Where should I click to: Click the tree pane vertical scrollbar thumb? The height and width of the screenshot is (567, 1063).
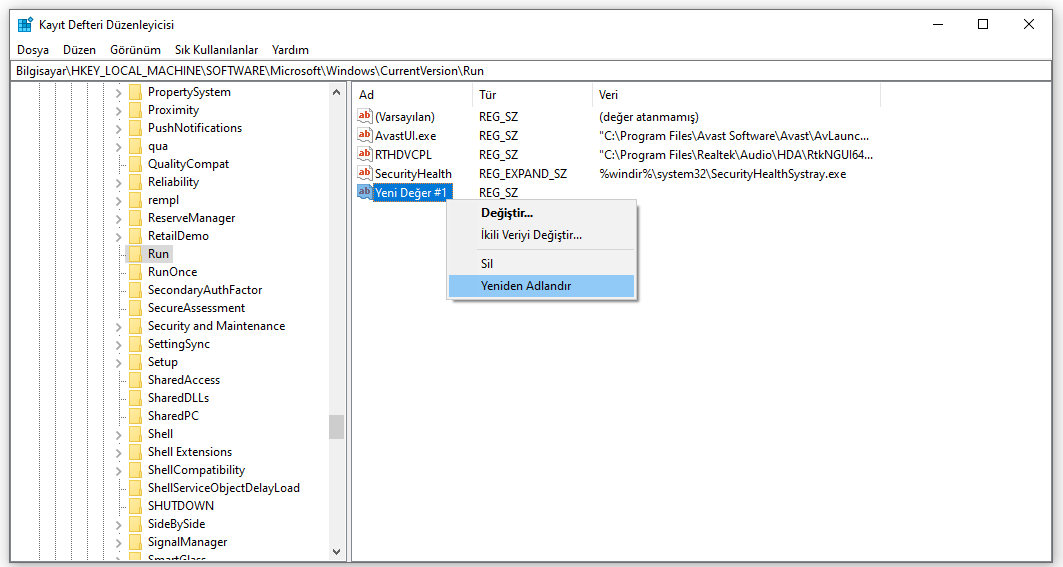(x=336, y=426)
